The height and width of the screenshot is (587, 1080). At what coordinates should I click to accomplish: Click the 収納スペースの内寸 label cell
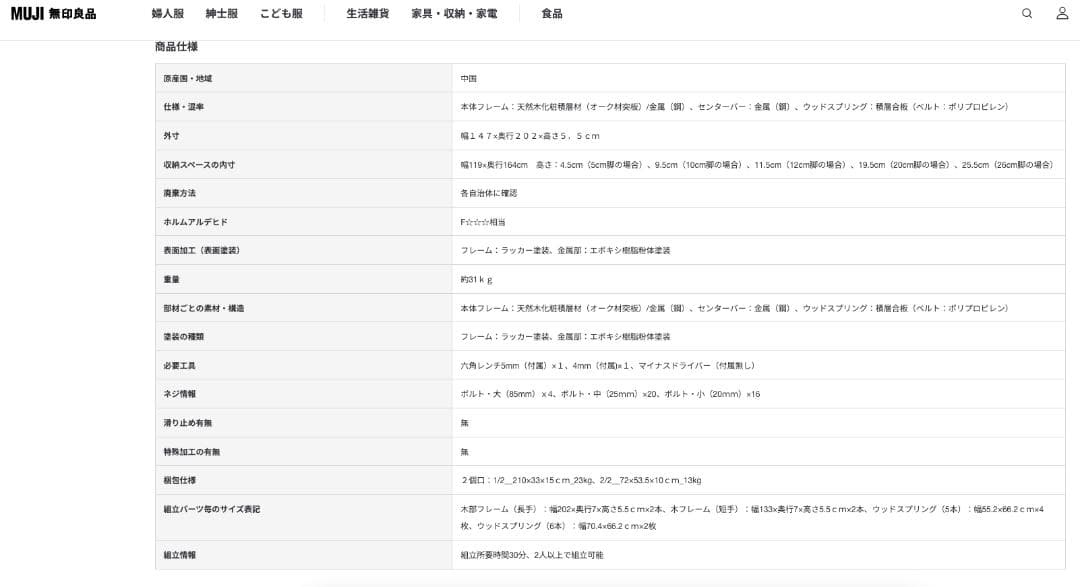(199, 165)
